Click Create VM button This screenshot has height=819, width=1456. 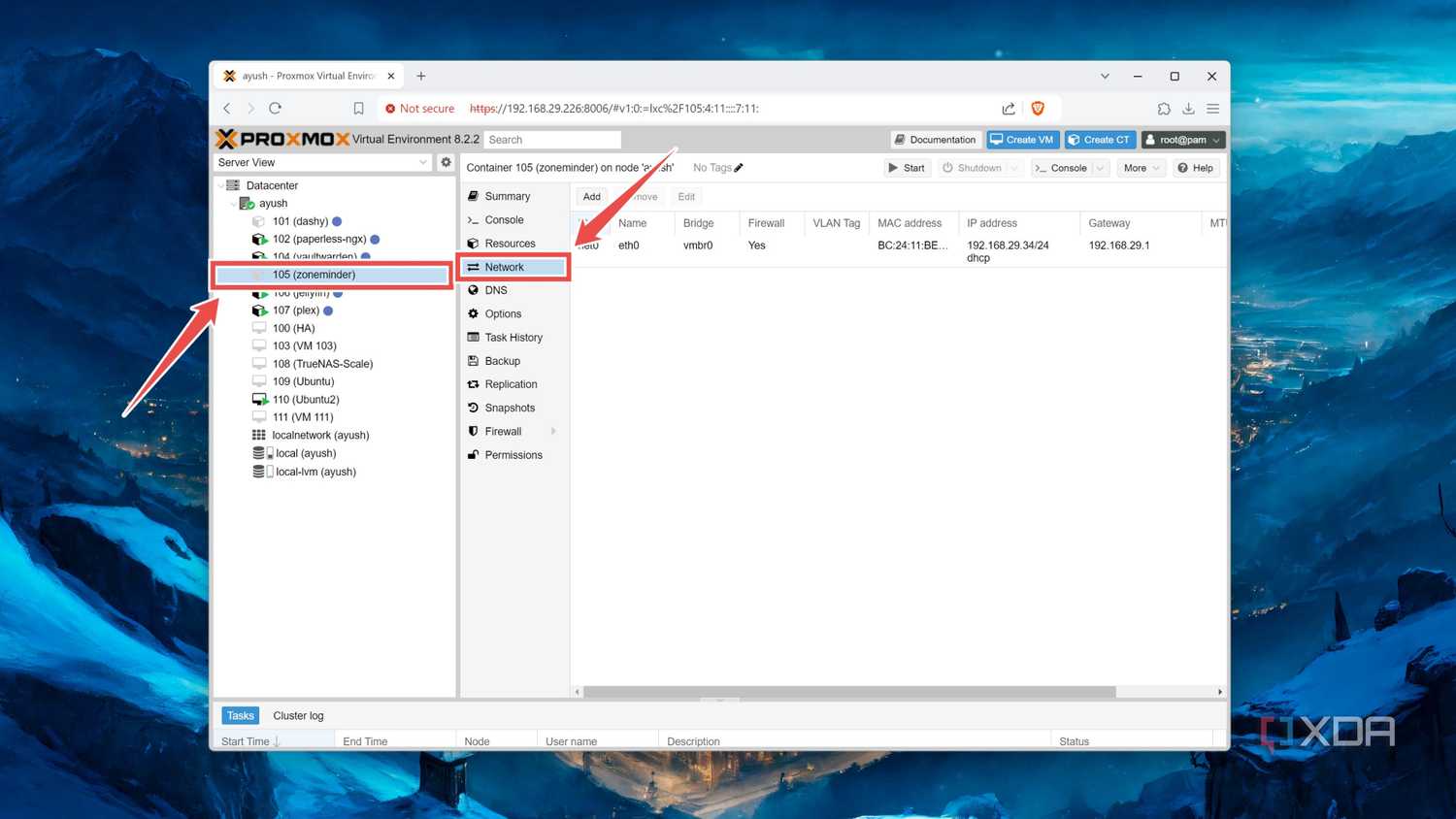pyautogui.click(x=1022, y=140)
